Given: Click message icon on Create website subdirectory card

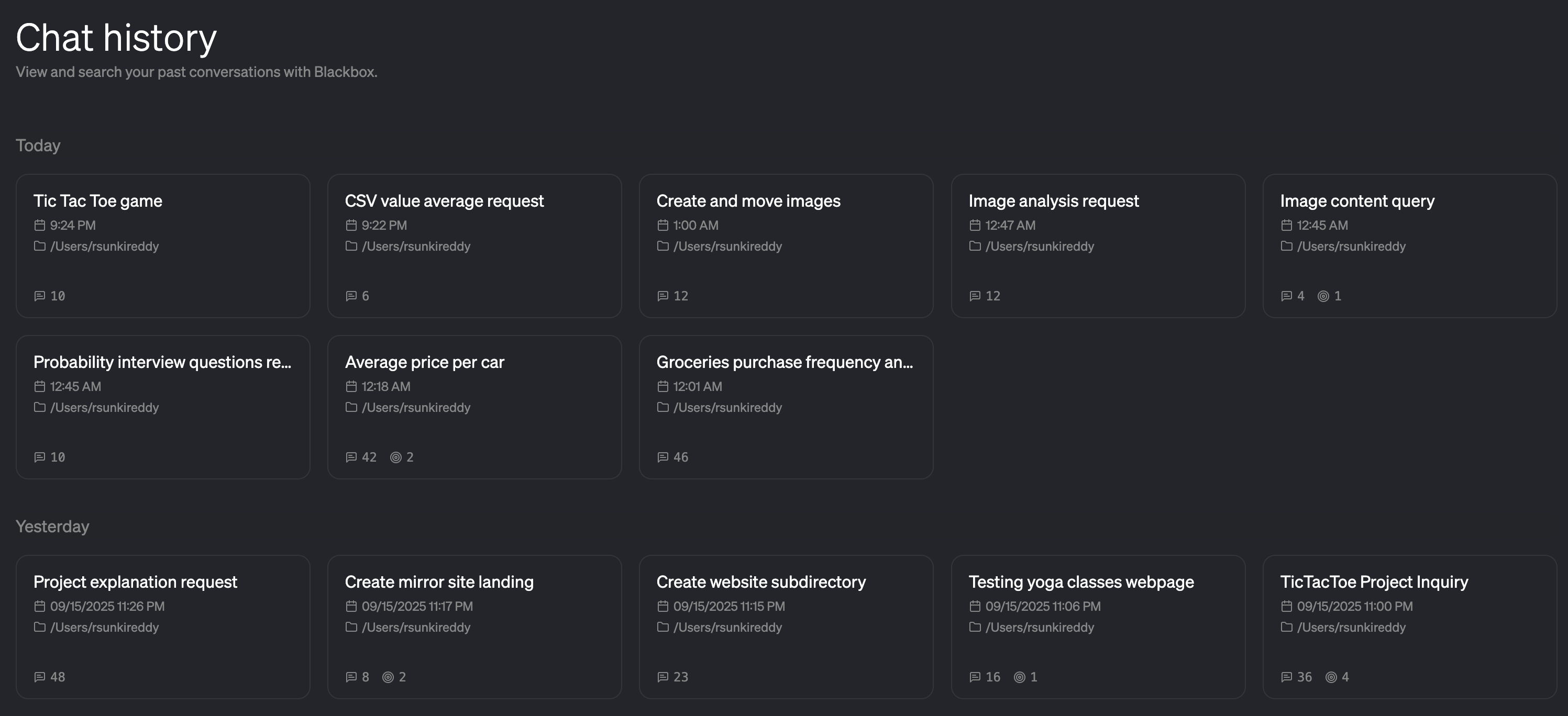Looking at the screenshot, I should coord(663,676).
